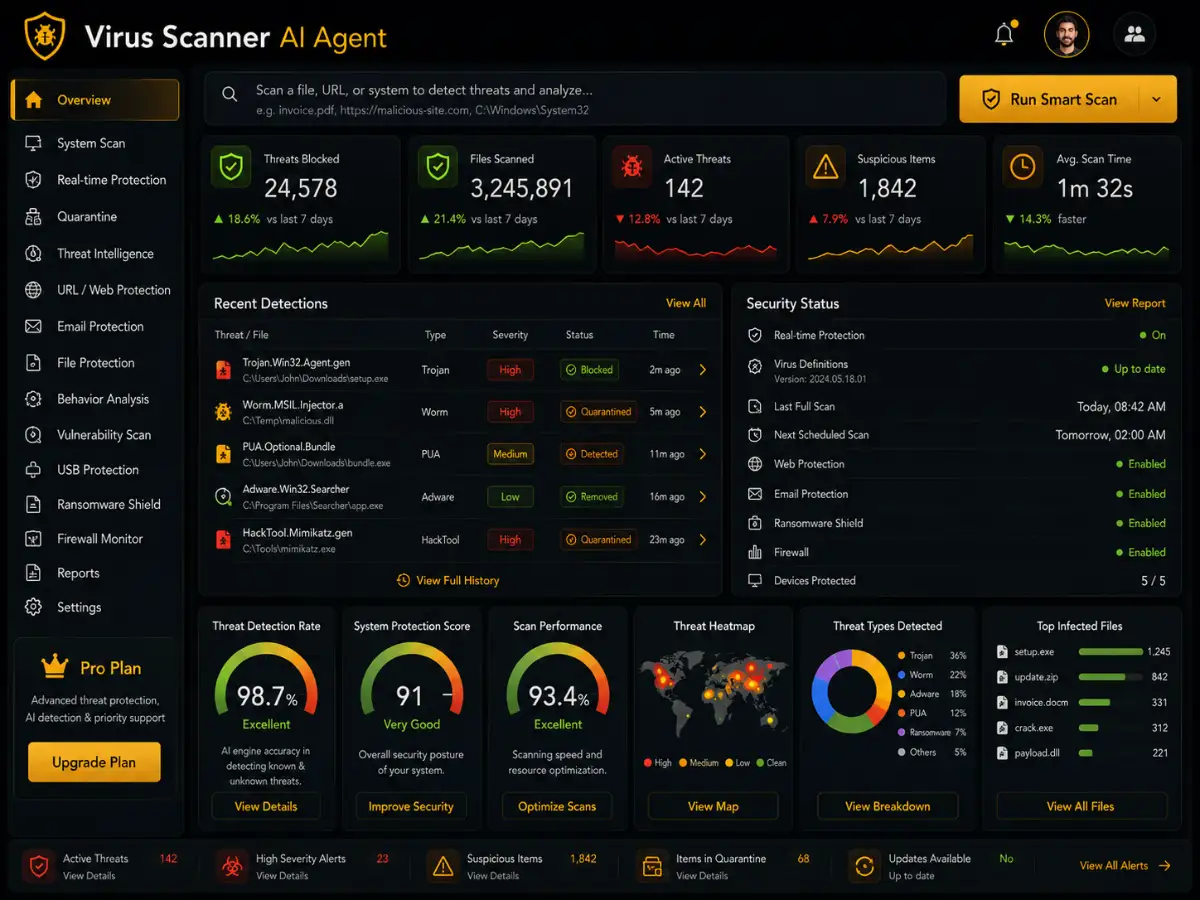Click the Trojan.Win32.Agent.gen file icon

tap(223, 370)
